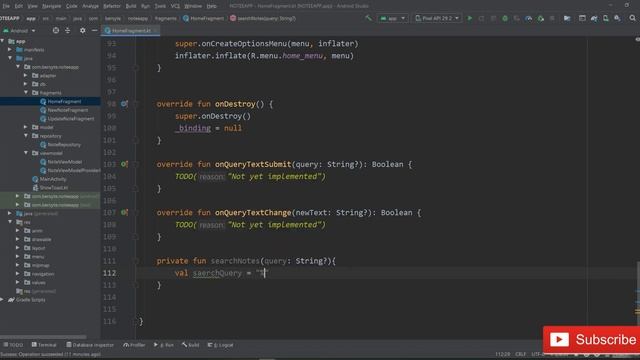Click the searchNotes breadcrumb in navigation bar
640x360 pixels.
[x=263, y=18]
